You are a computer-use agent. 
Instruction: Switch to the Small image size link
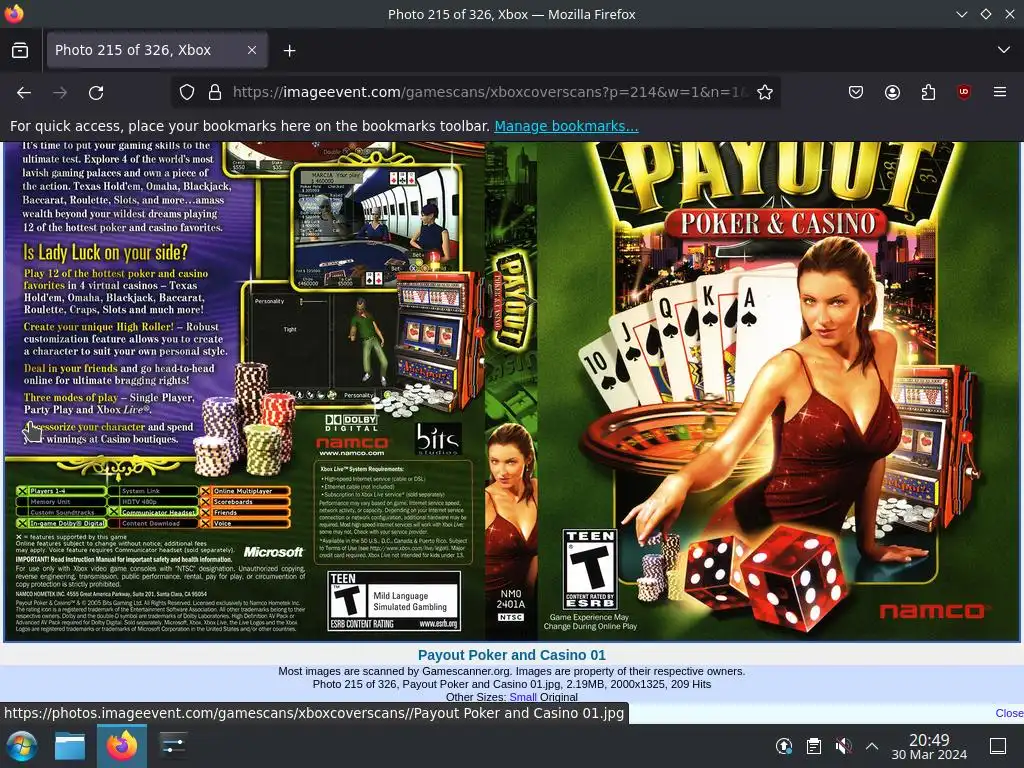coord(522,697)
